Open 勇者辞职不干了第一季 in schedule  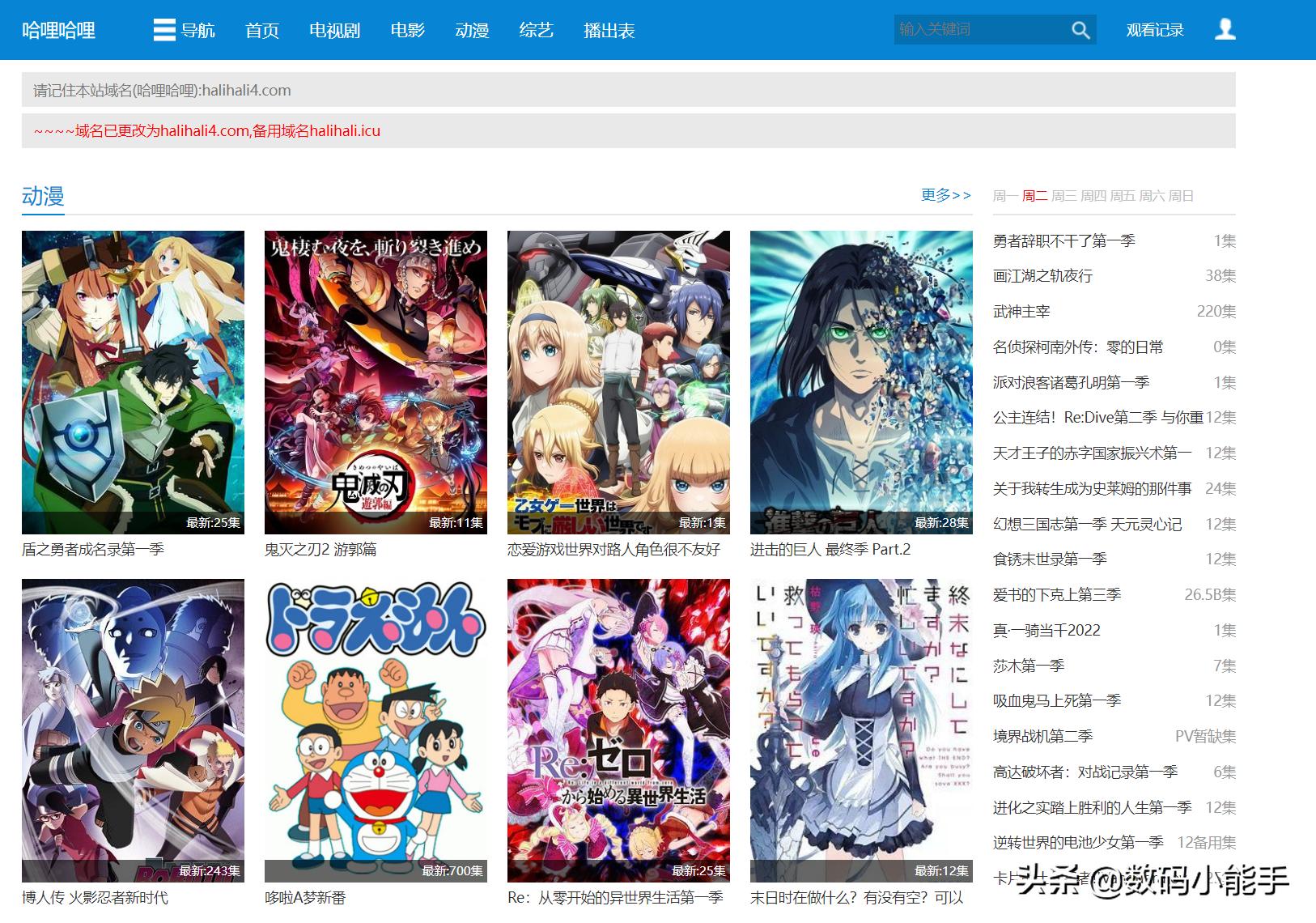[x=1064, y=240]
